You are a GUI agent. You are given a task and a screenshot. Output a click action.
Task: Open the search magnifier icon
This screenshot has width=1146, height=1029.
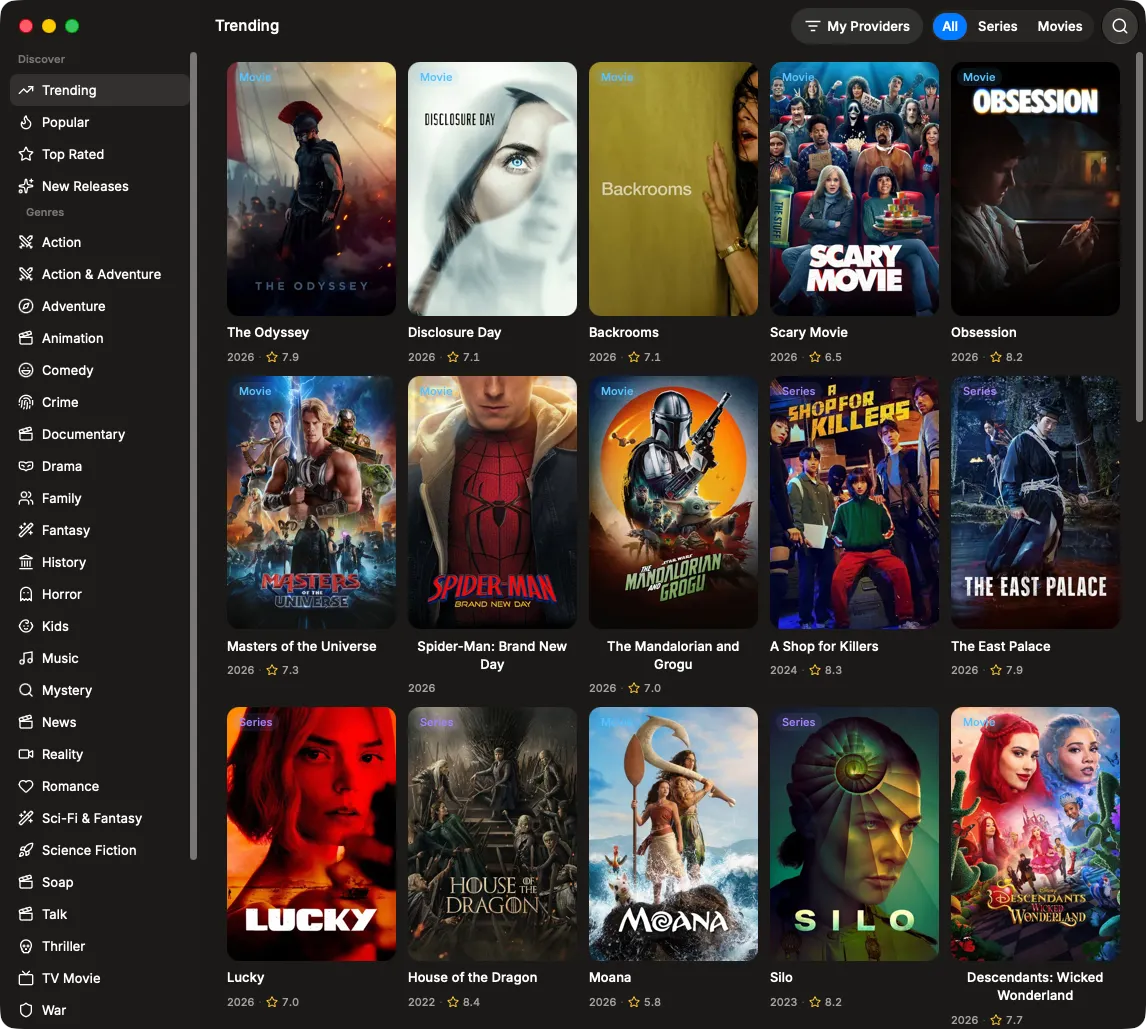(1119, 26)
